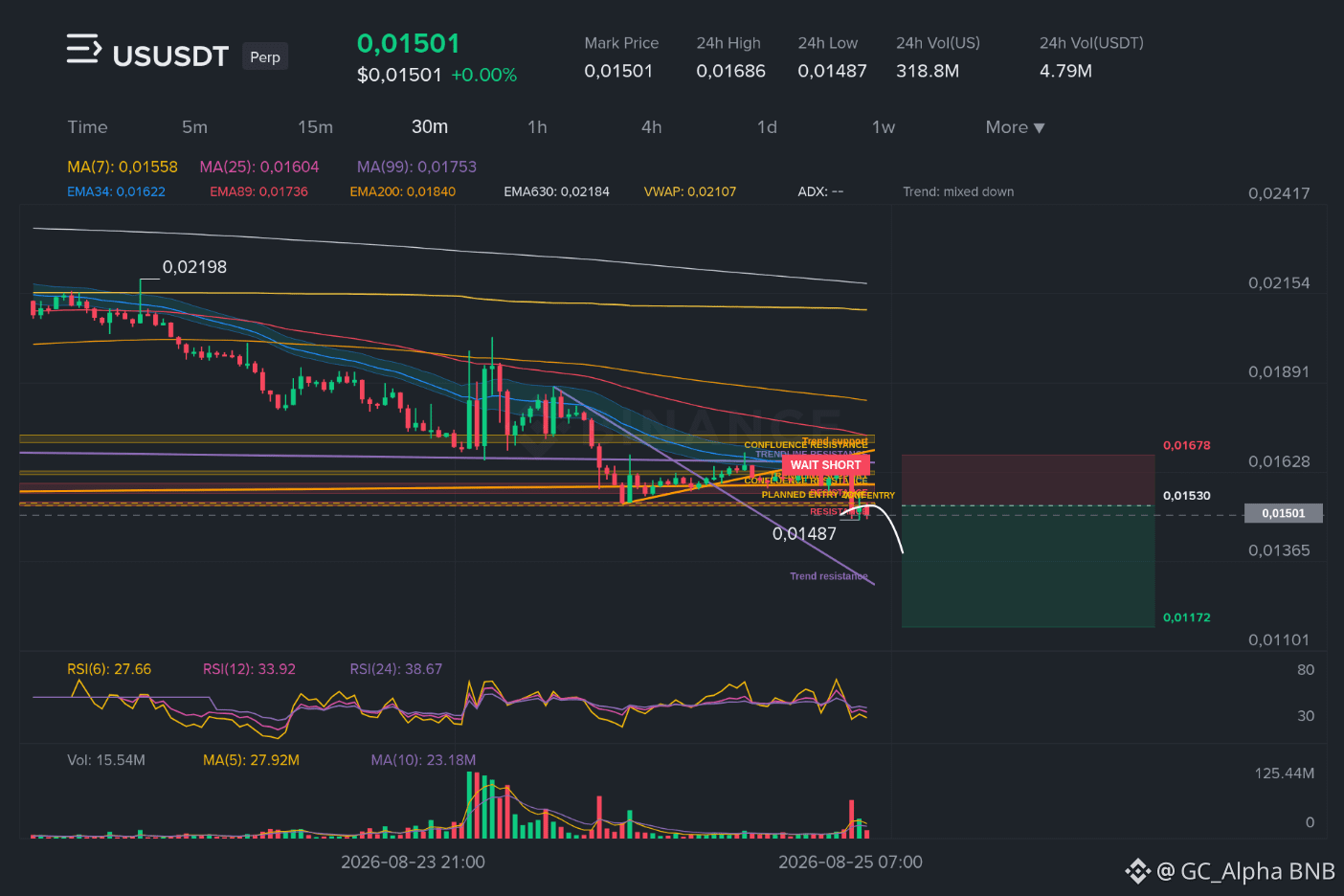Viewport: 1344px width, 896px height.
Task: Click the +0.00% price change value
Action: [x=483, y=75]
